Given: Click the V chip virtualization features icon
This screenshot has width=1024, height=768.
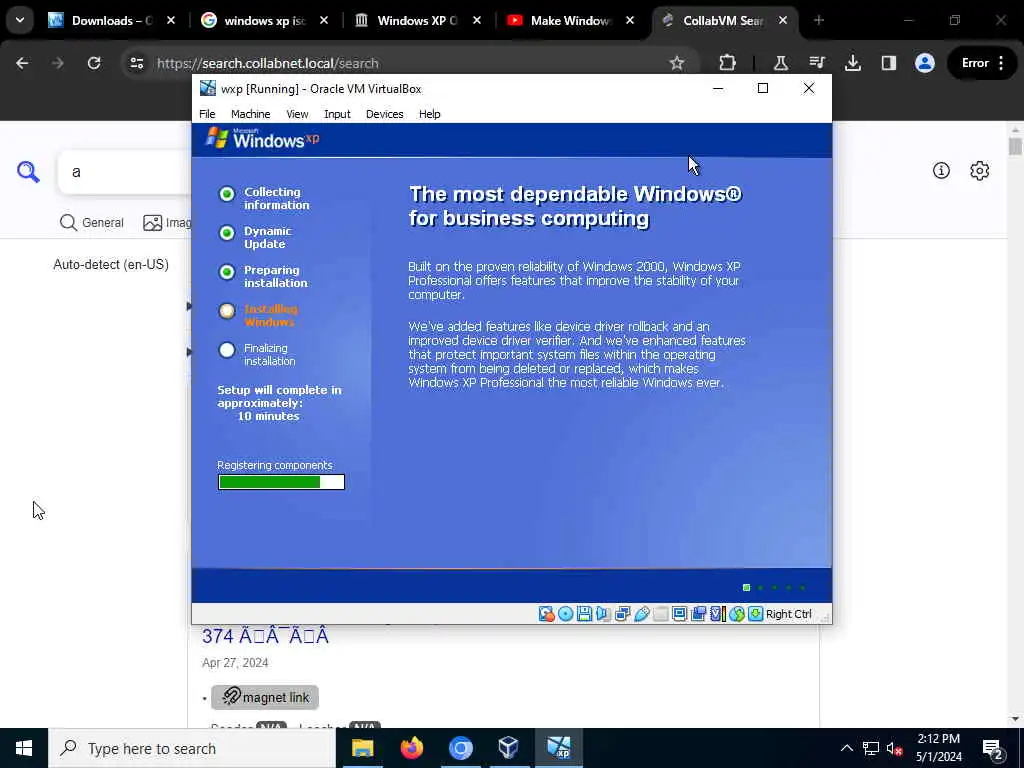Looking at the screenshot, I should coord(718,614).
